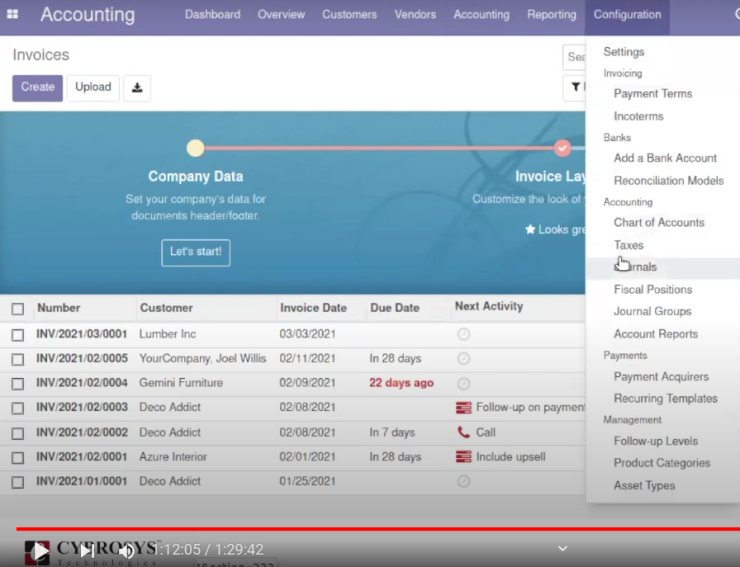Open Taxes configuration
This screenshot has height=567, width=740.
pos(628,245)
